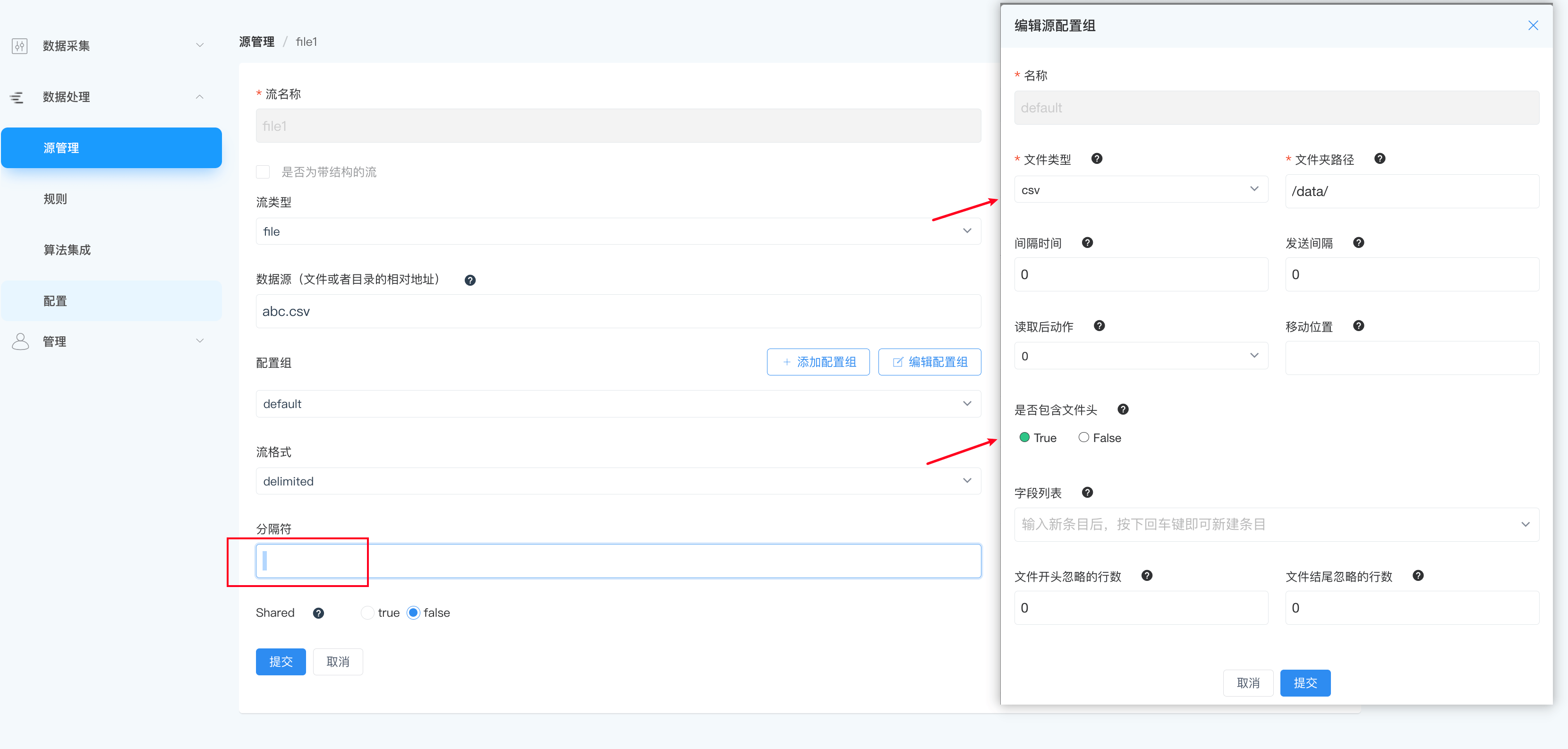Open 规则 in the sidebar
This screenshot has height=749, width=1568.
pyautogui.click(x=55, y=199)
